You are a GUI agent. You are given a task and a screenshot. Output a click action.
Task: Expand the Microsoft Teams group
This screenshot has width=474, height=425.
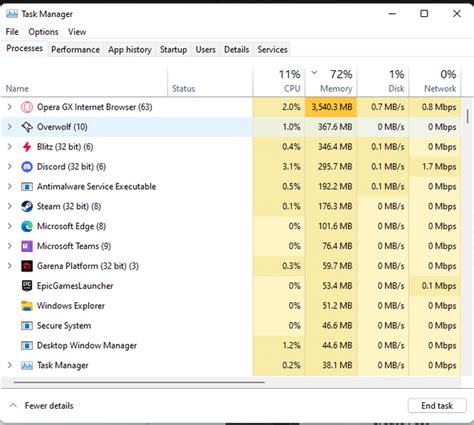(x=10, y=246)
